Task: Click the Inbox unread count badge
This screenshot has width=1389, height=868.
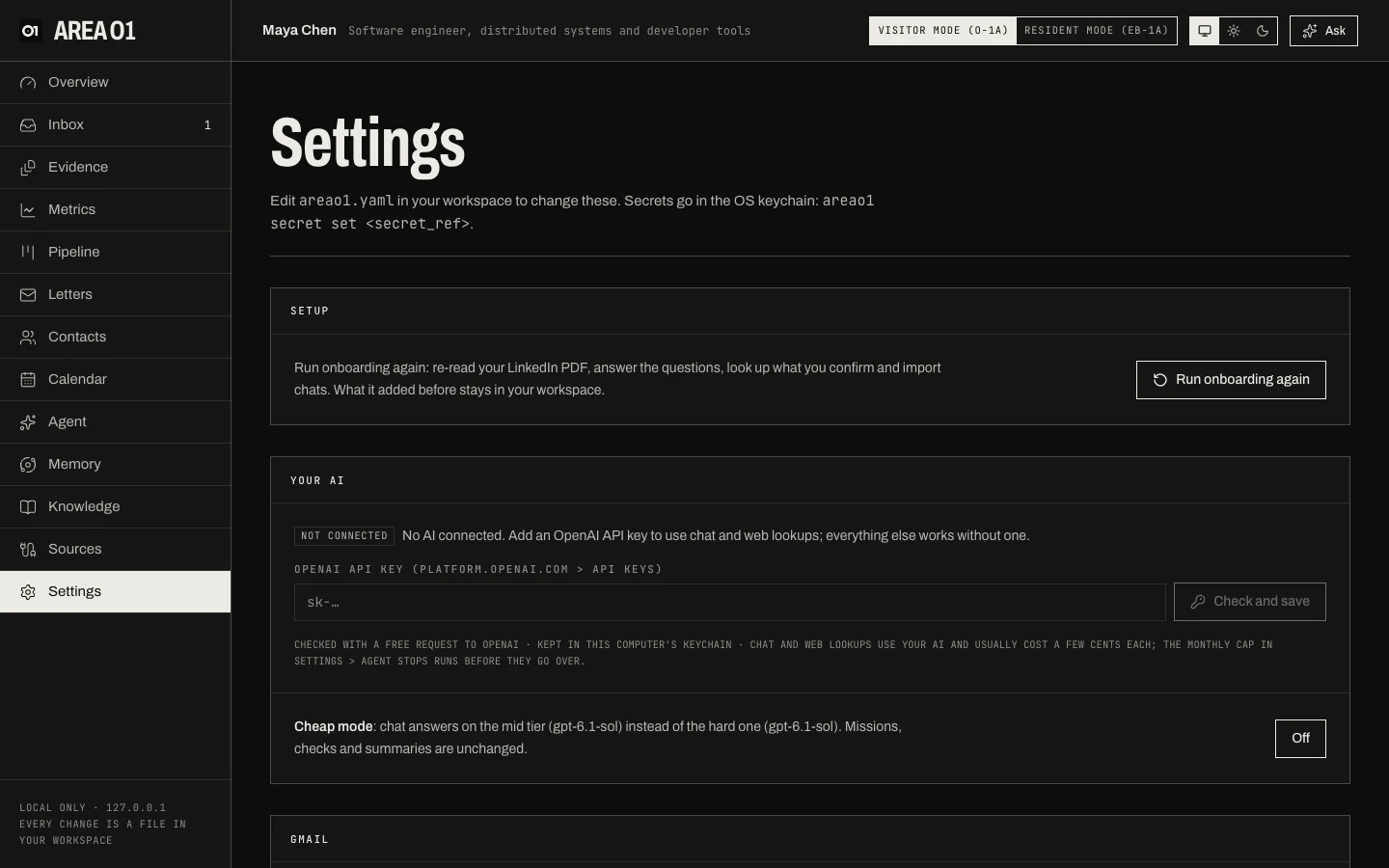Action: point(207,125)
